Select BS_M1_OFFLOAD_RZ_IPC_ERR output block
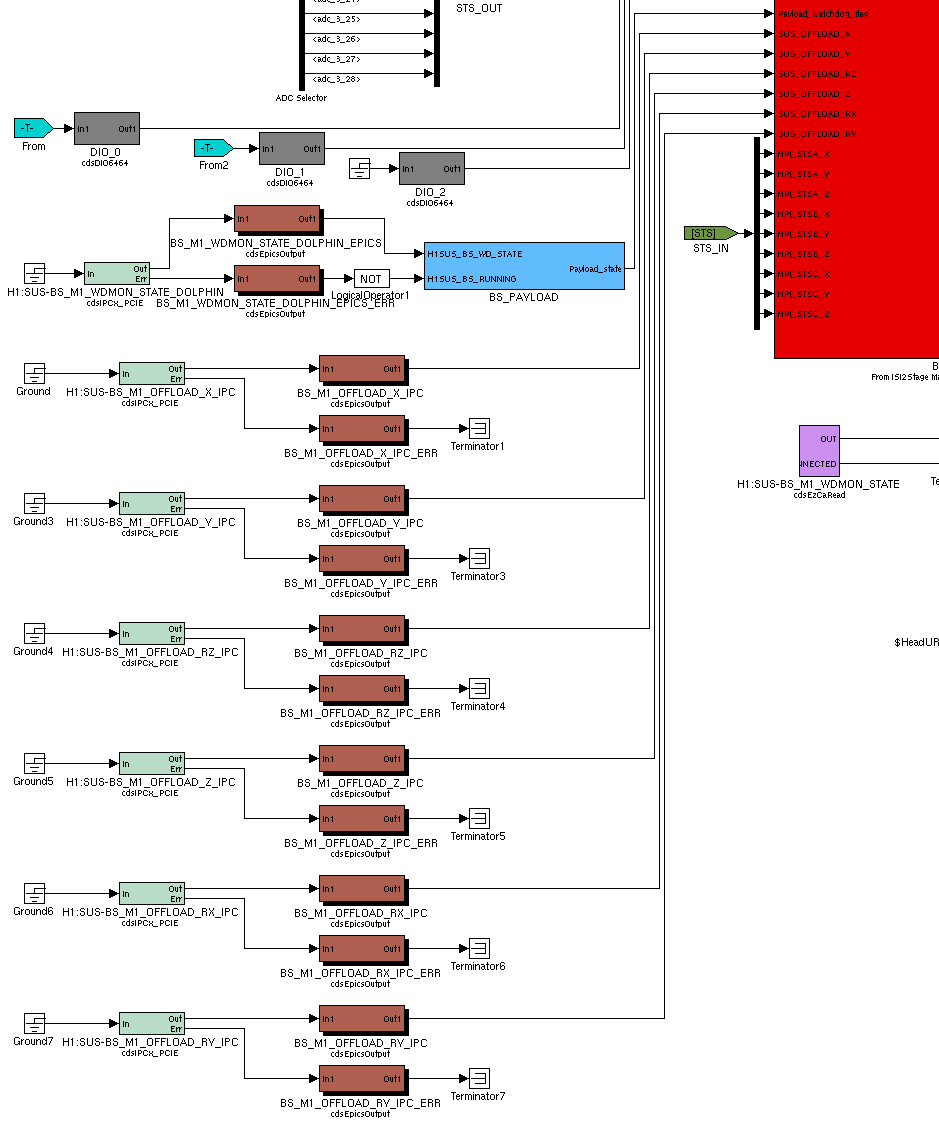 tap(363, 690)
